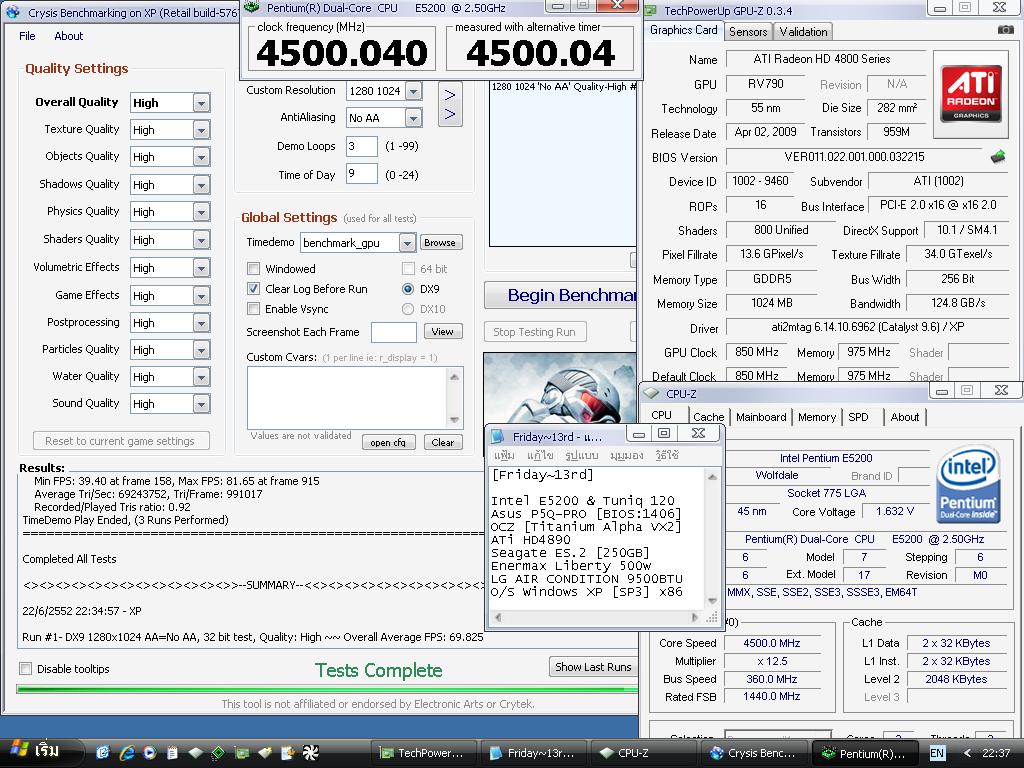This screenshot has height=768, width=1024.
Task: Open the notepad icon in quick launch
Action: tap(172, 752)
